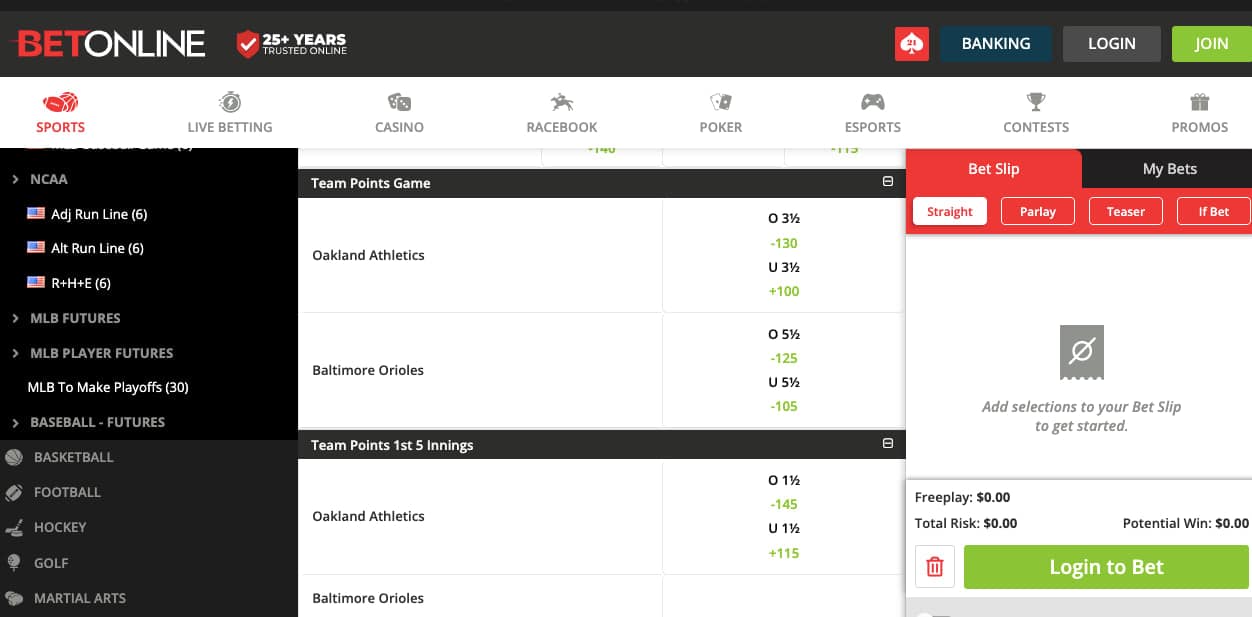This screenshot has height=617, width=1252.
Task: Click the Banking button
Action: coord(996,44)
